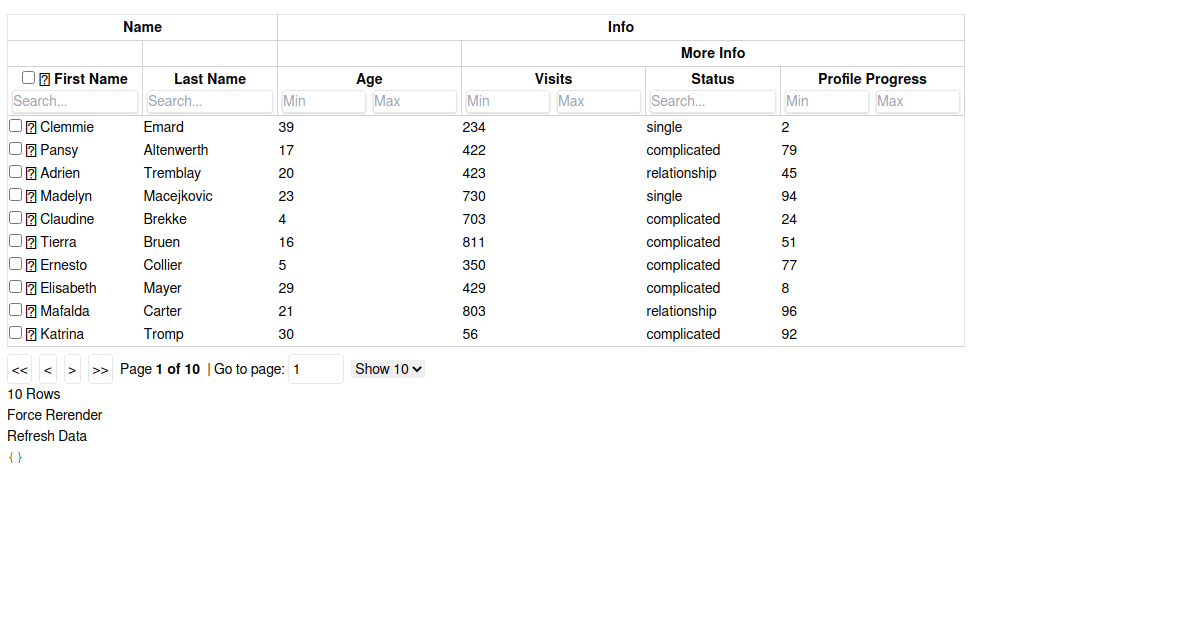Open the Show 10 page size dropdown
This screenshot has width=1200, height=630.
pyautogui.click(x=388, y=369)
